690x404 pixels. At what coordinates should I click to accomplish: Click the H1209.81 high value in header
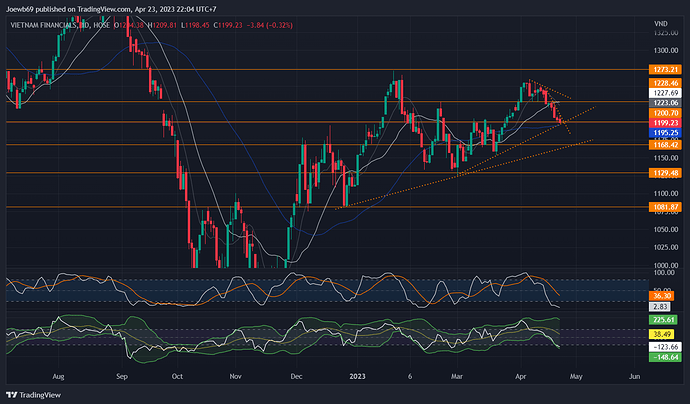click(162, 26)
